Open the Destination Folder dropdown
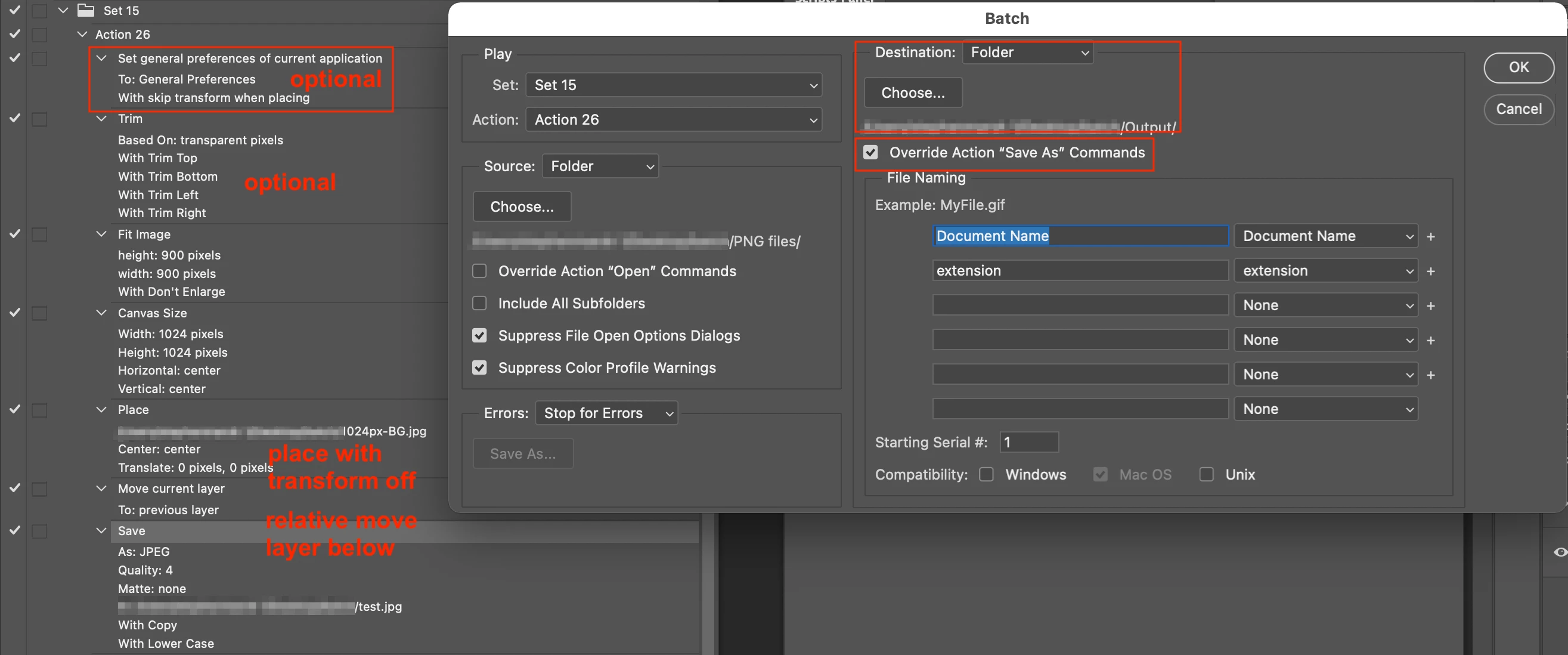The image size is (1568, 655). [1027, 52]
